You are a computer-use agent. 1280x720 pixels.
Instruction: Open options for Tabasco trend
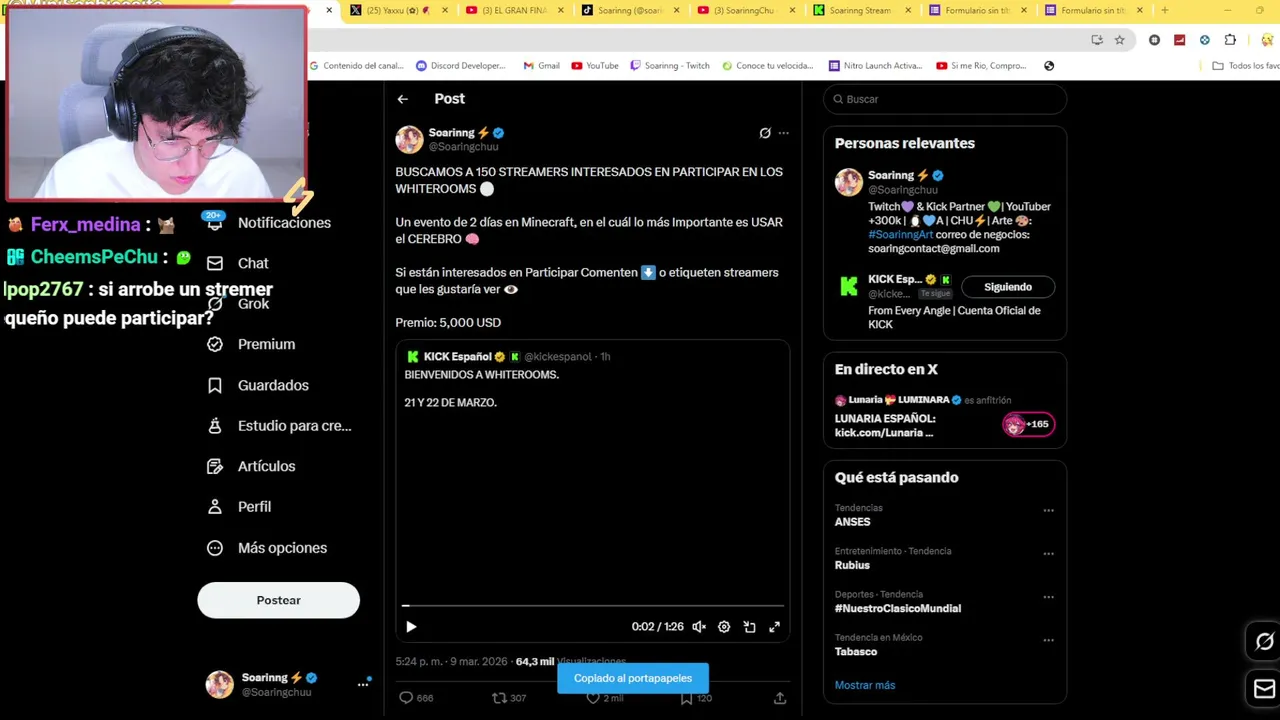[x=1048, y=640]
